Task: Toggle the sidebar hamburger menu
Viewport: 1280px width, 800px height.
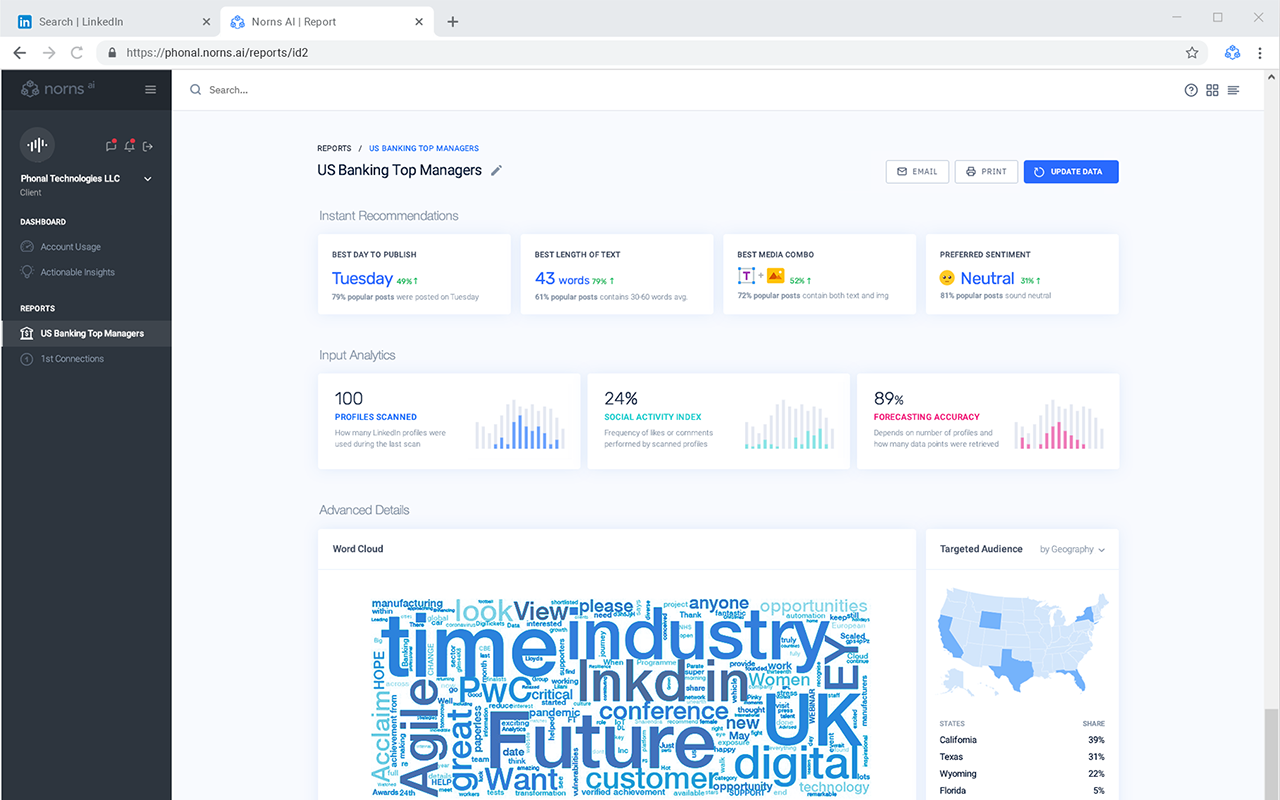Action: coord(151,90)
